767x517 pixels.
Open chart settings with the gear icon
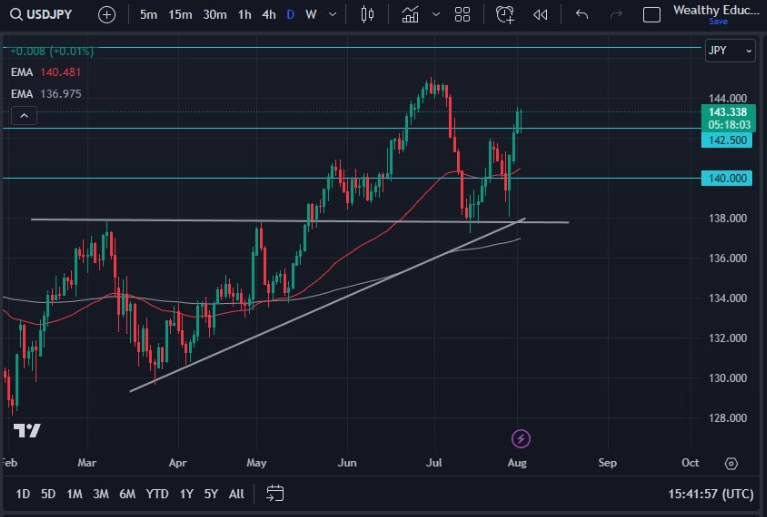pos(731,463)
